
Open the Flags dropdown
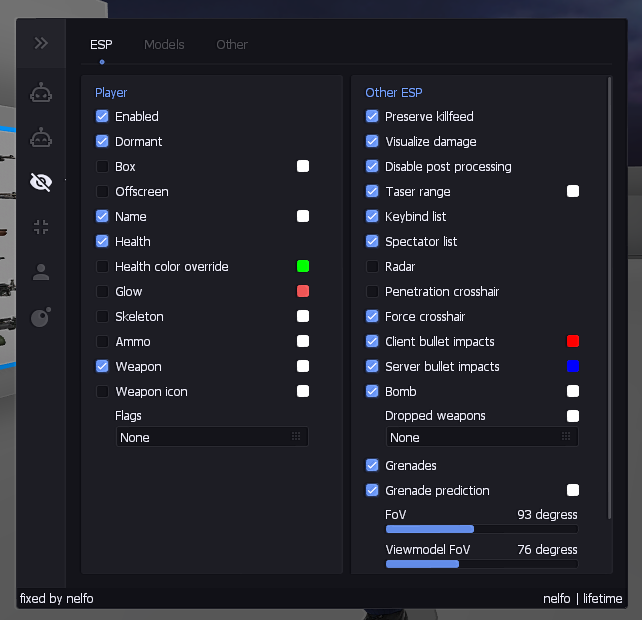[212, 437]
